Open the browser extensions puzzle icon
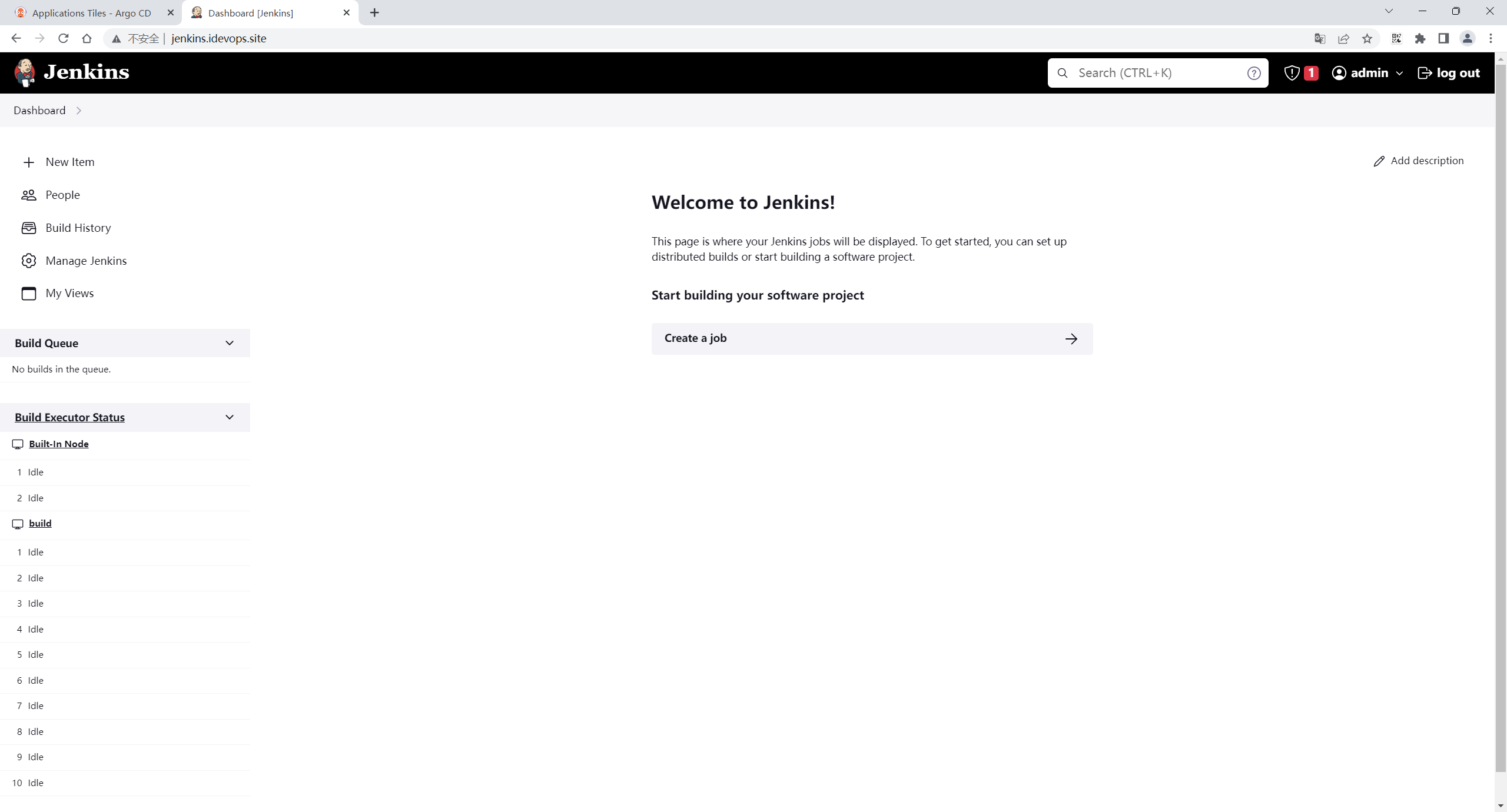1507x812 pixels. (x=1420, y=38)
